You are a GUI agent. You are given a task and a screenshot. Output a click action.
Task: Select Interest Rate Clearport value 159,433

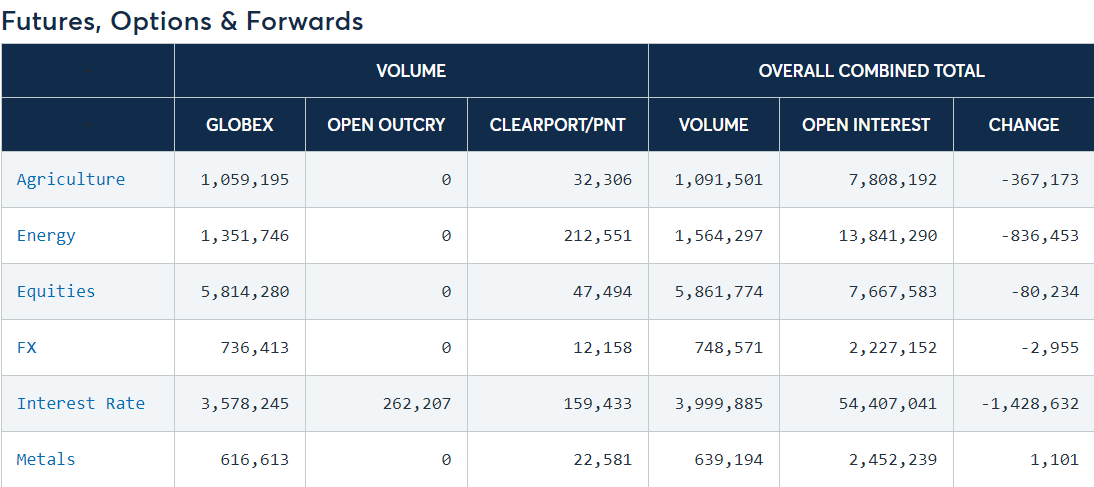(x=597, y=404)
